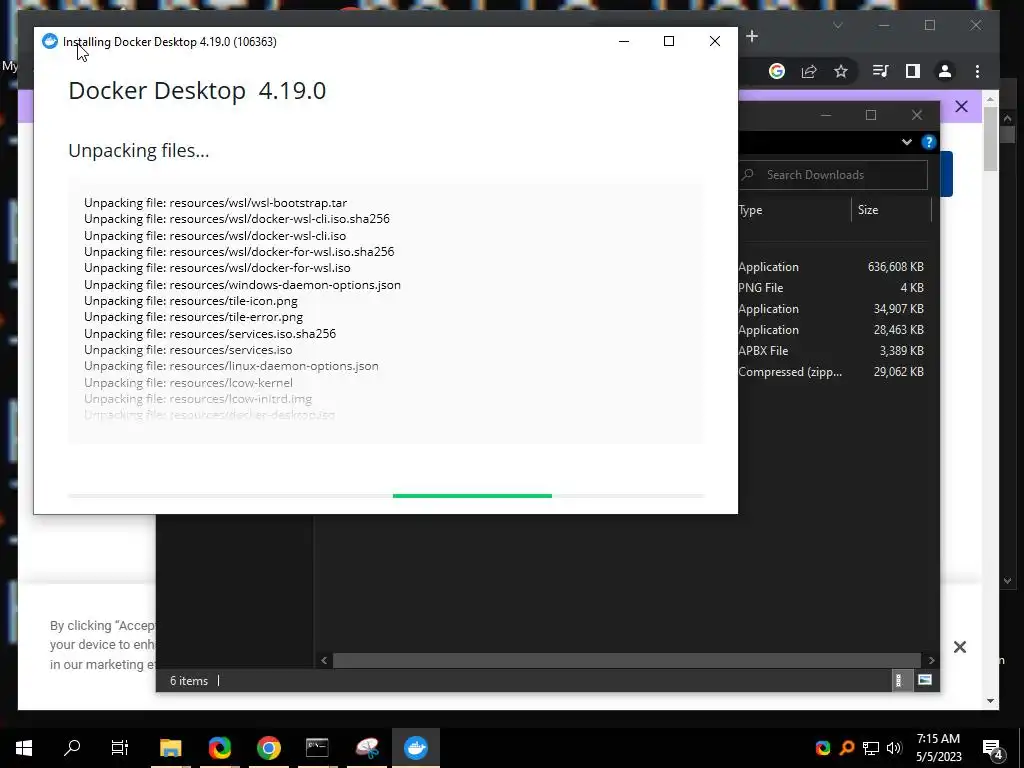Open Chrome's three-dot menu
Viewport: 1024px width, 768px height.
point(977,71)
